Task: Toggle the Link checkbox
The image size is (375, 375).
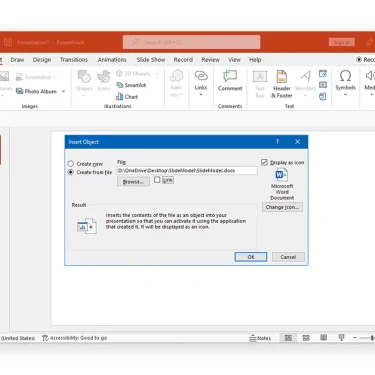Action: 157,180
